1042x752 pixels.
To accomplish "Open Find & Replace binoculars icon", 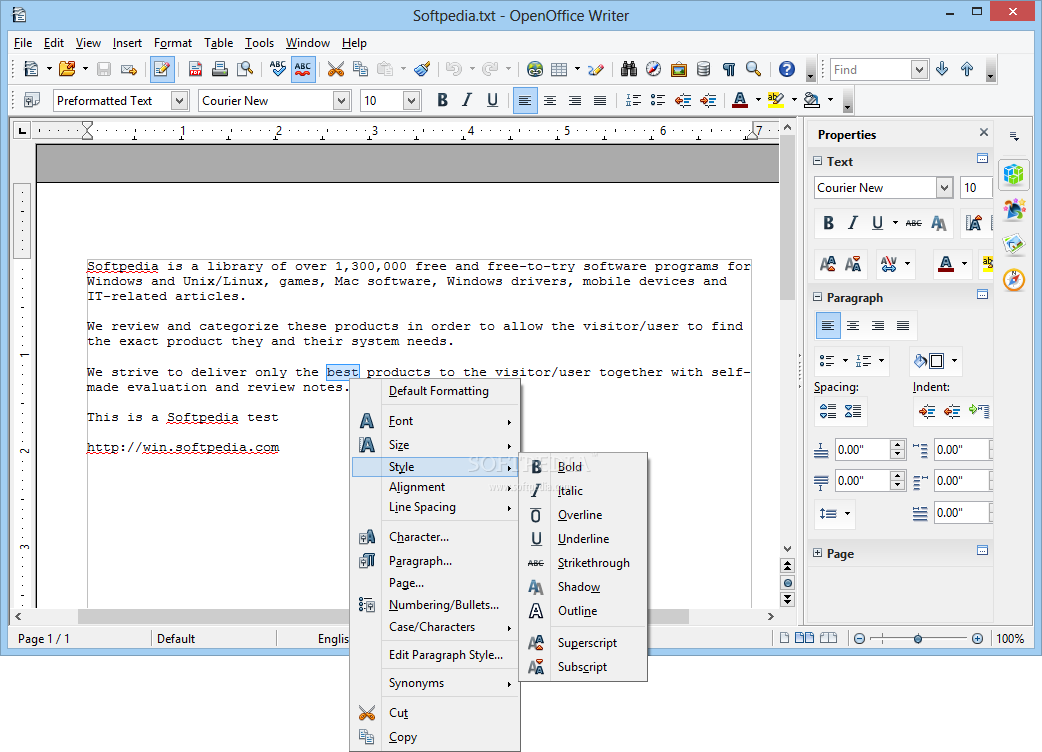I will tap(629, 69).
